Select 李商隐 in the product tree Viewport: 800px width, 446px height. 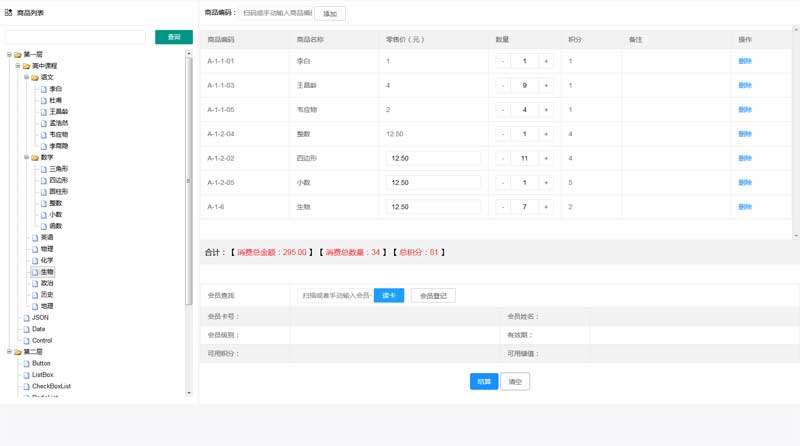(59, 146)
